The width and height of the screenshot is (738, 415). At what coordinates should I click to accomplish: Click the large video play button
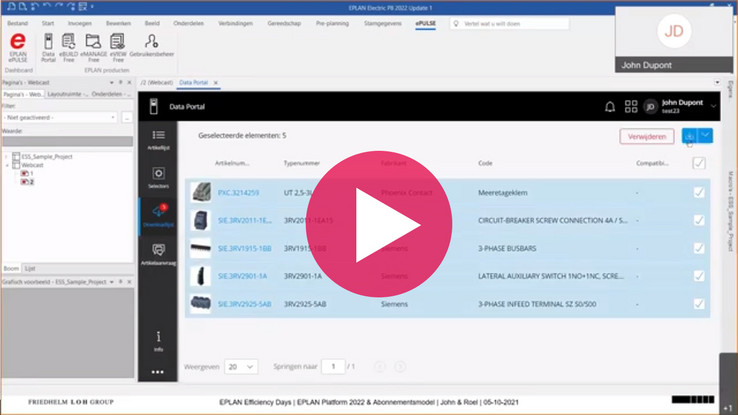[379, 224]
